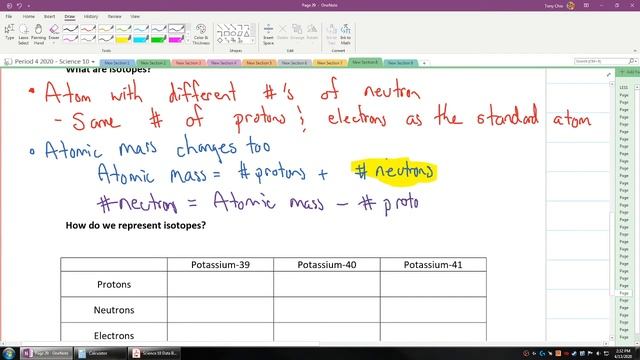Open the notebook icon beside Period 4 2020
The width and height of the screenshot is (640, 360).
coord(8,62)
